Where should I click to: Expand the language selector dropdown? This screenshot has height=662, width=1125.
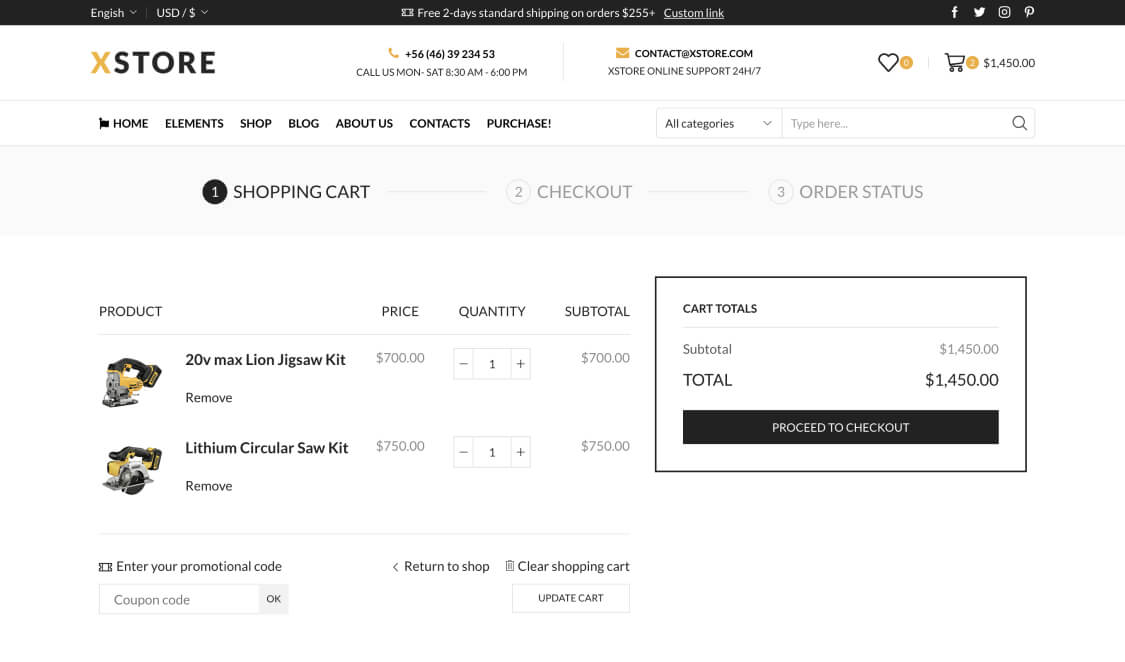[113, 13]
